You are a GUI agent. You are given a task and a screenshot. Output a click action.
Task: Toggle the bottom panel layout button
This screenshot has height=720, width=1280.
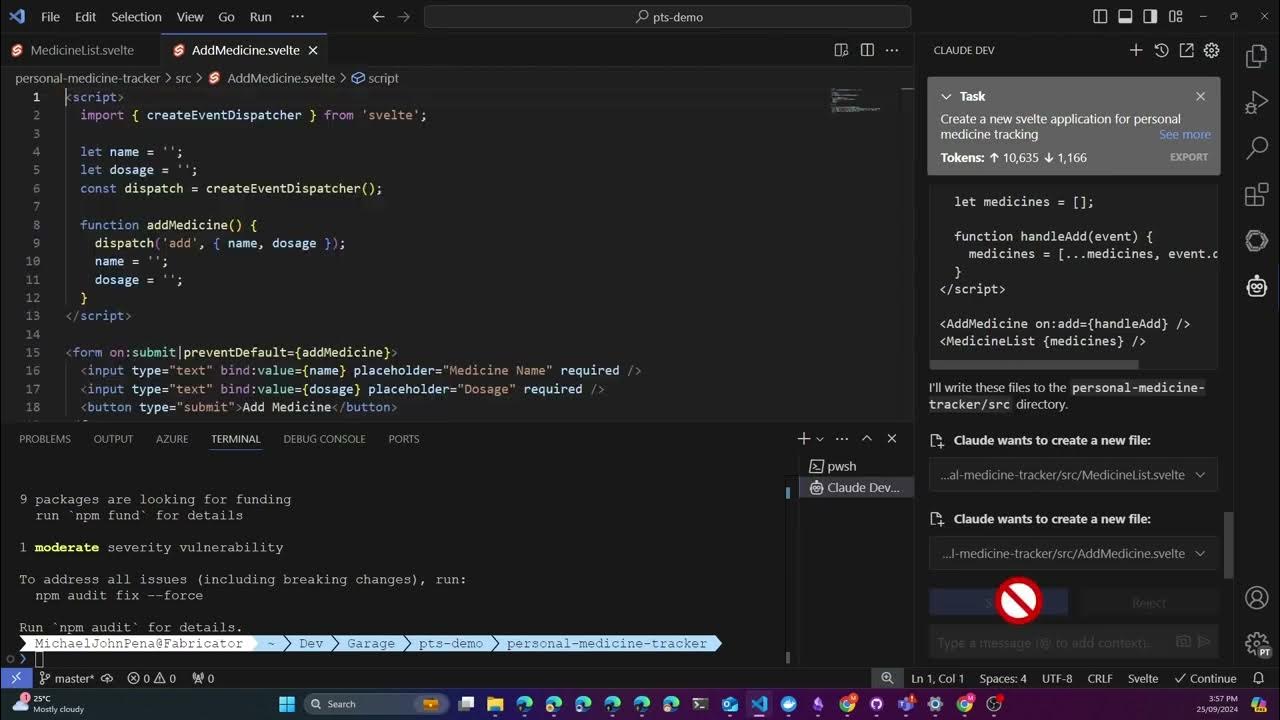point(1125,17)
